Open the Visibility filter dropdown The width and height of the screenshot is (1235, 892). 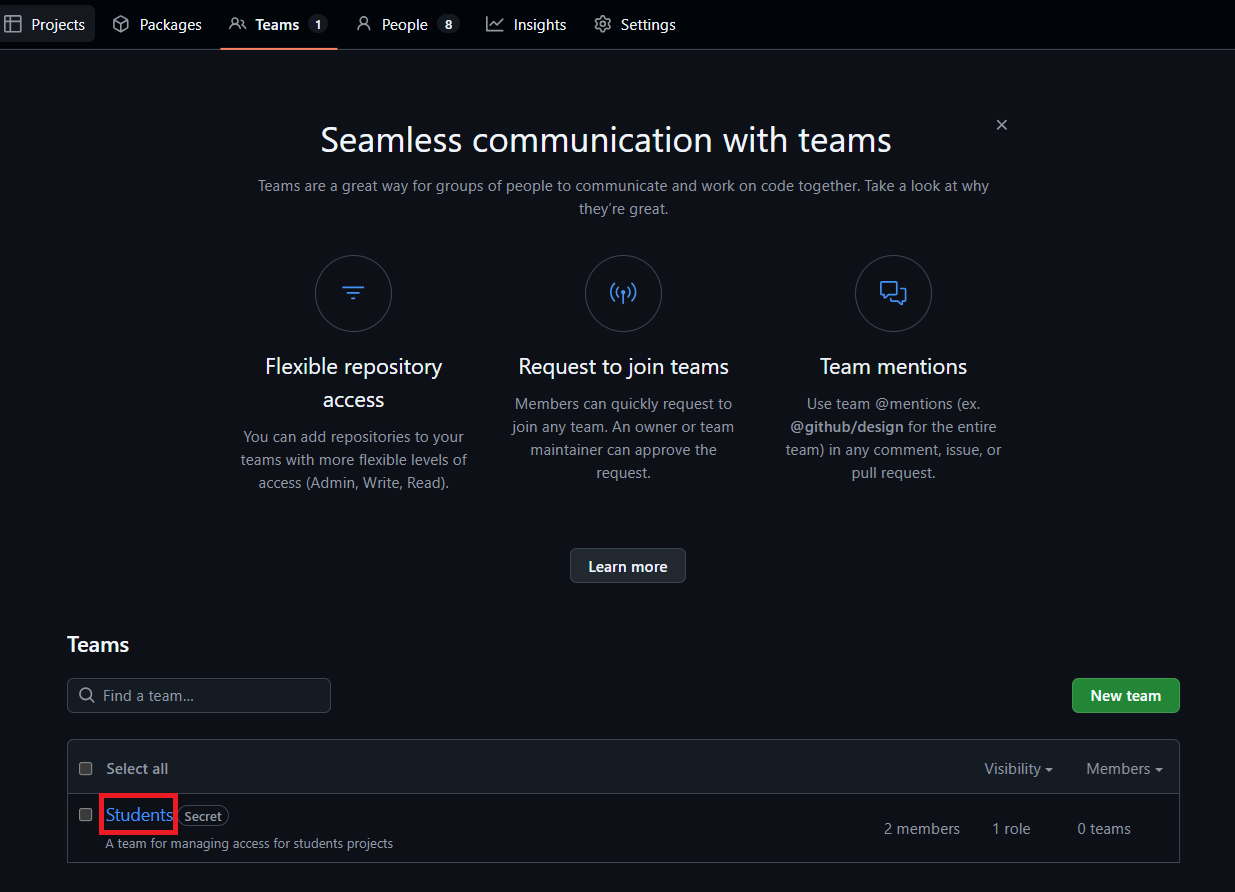point(1018,768)
